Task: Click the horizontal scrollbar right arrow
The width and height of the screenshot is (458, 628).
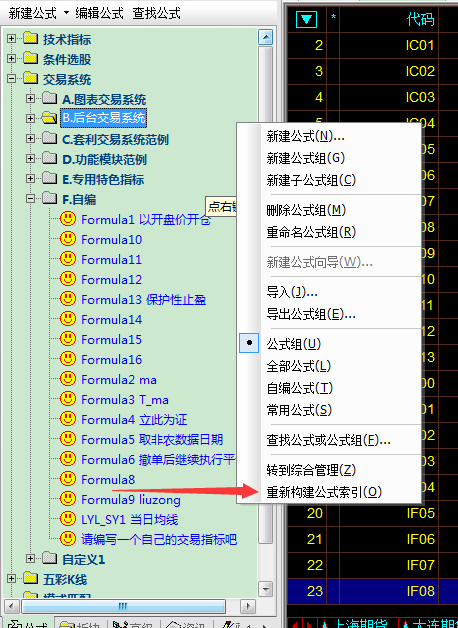Action: click(248, 606)
